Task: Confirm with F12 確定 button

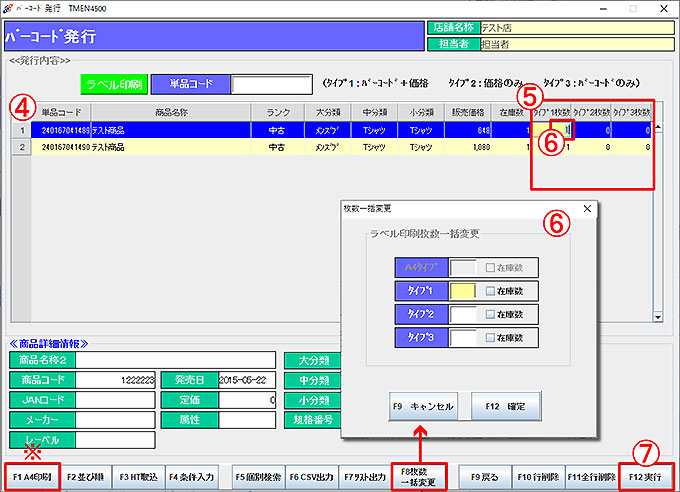Action: 506,407
